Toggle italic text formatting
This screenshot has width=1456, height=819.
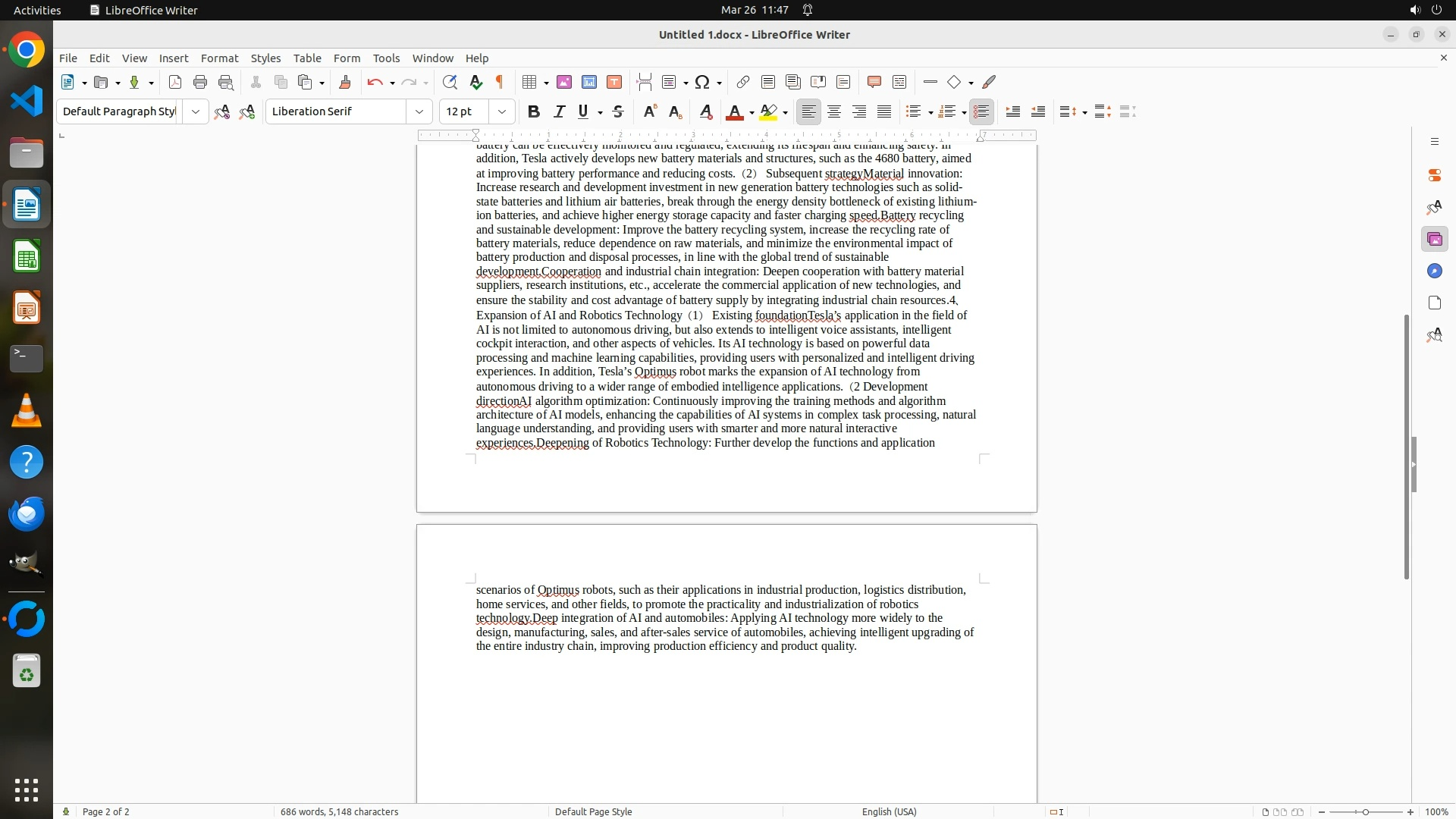tap(559, 112)
